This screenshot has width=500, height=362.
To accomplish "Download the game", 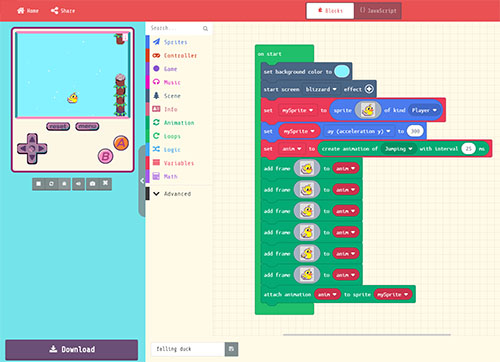I will (x=72, y=350).
